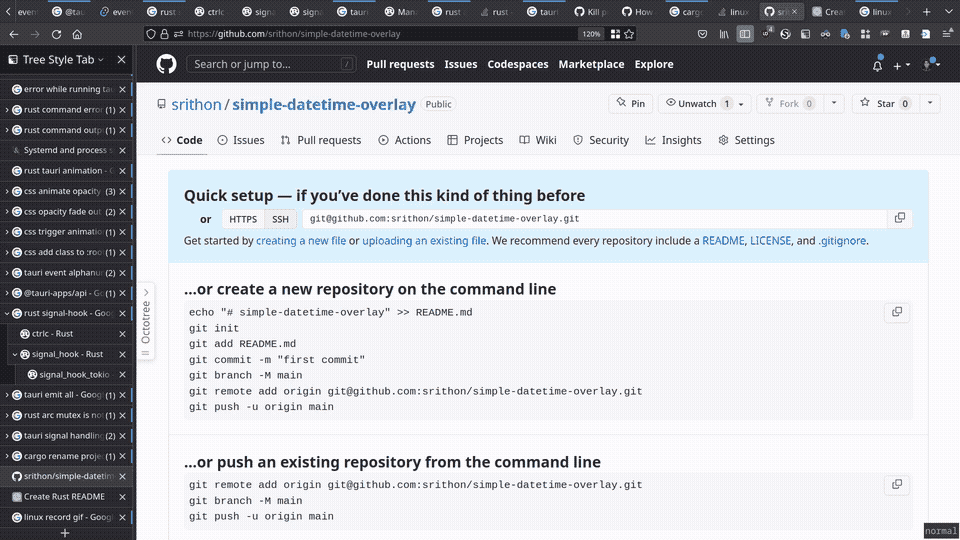This screenshot has height=540, width=960.
Task: Pin the repository
Action: point(631,103)
